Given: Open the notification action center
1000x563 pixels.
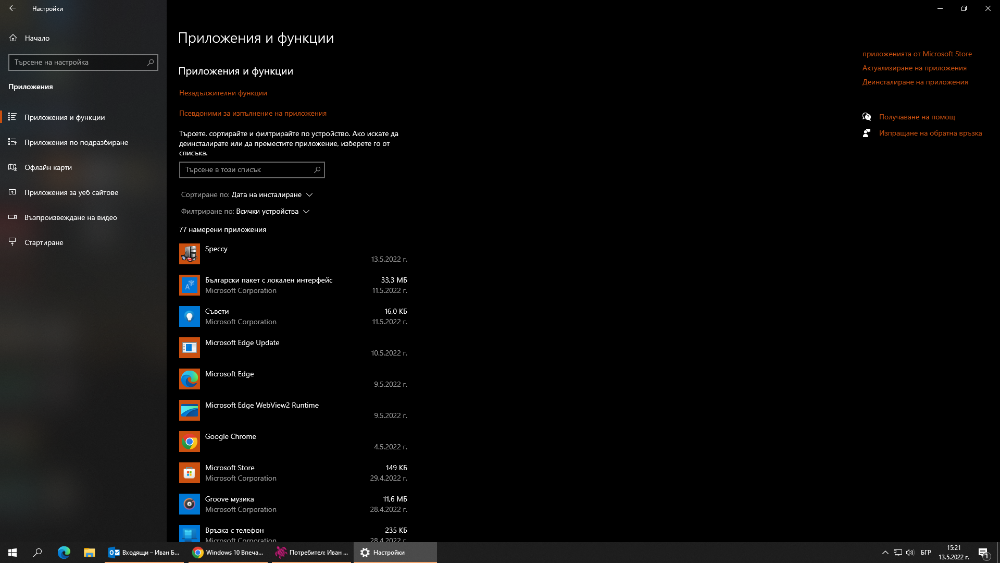Looking at the screenshot, I should [984, 553].
